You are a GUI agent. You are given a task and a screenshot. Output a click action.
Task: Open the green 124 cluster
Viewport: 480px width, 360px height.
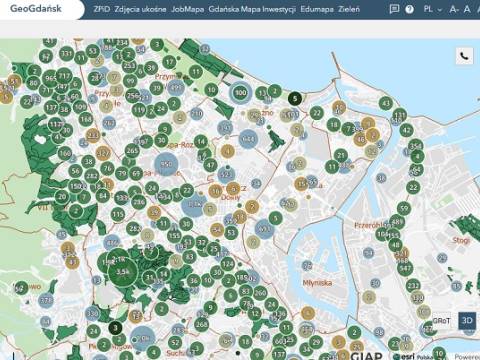coord(227,264)
